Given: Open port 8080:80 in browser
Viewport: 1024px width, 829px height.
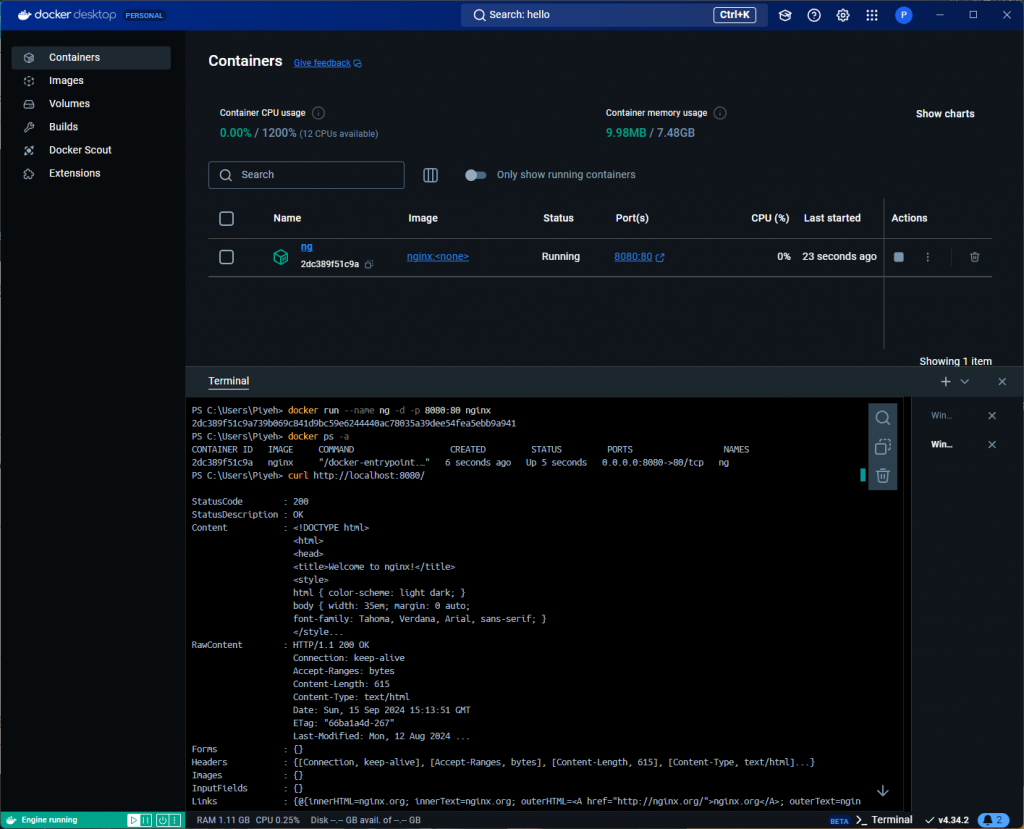Looking at the screenshot, I should tap(639, 257).
